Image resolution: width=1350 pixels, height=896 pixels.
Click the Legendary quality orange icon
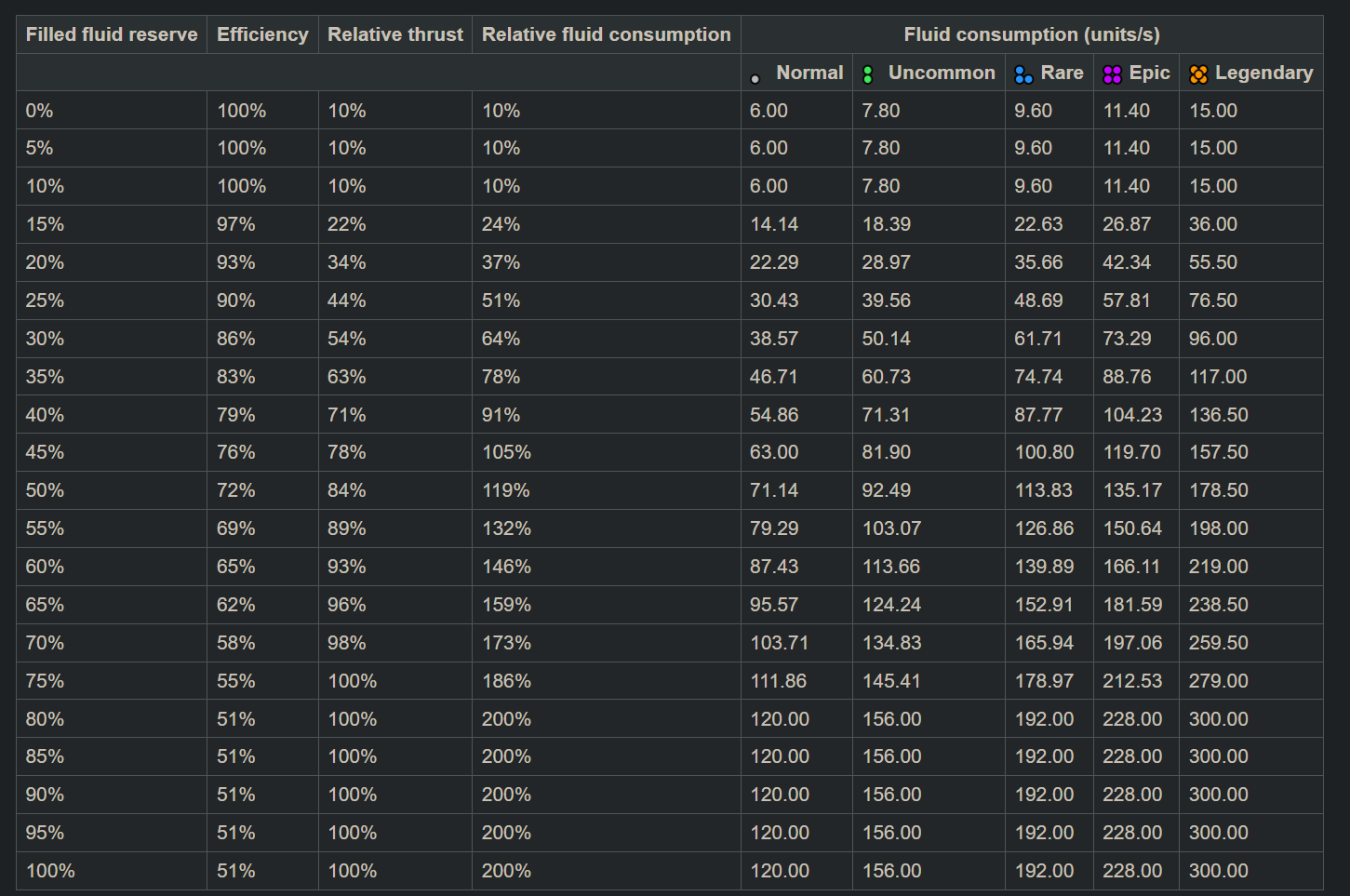point(1198,74)
